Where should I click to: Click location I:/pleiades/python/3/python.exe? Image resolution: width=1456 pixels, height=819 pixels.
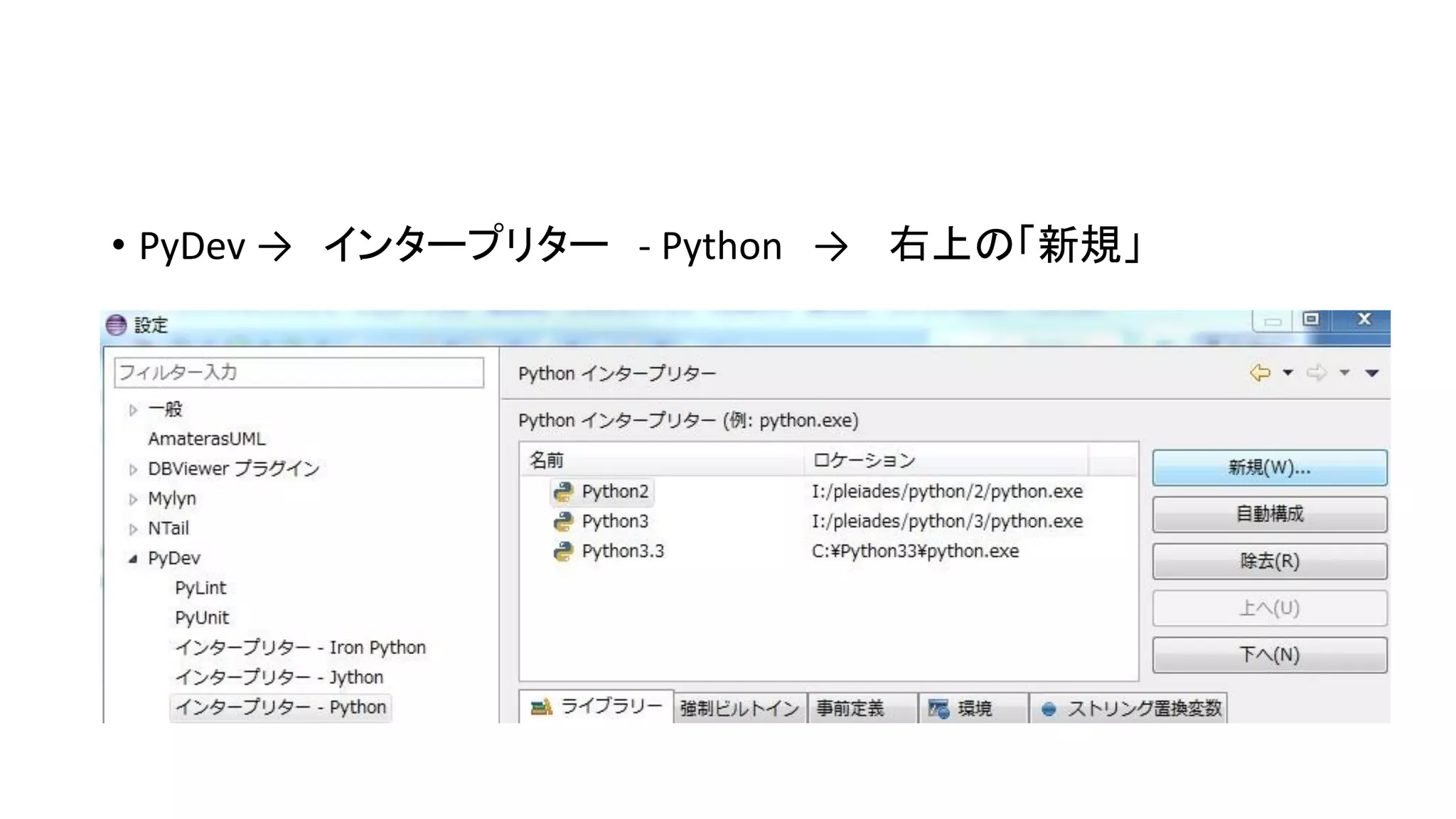(x=947, y=522)
